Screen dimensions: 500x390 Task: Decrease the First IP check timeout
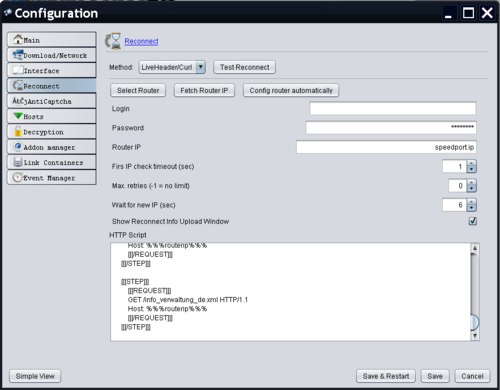pyautogui.click(x=471, y=169)
